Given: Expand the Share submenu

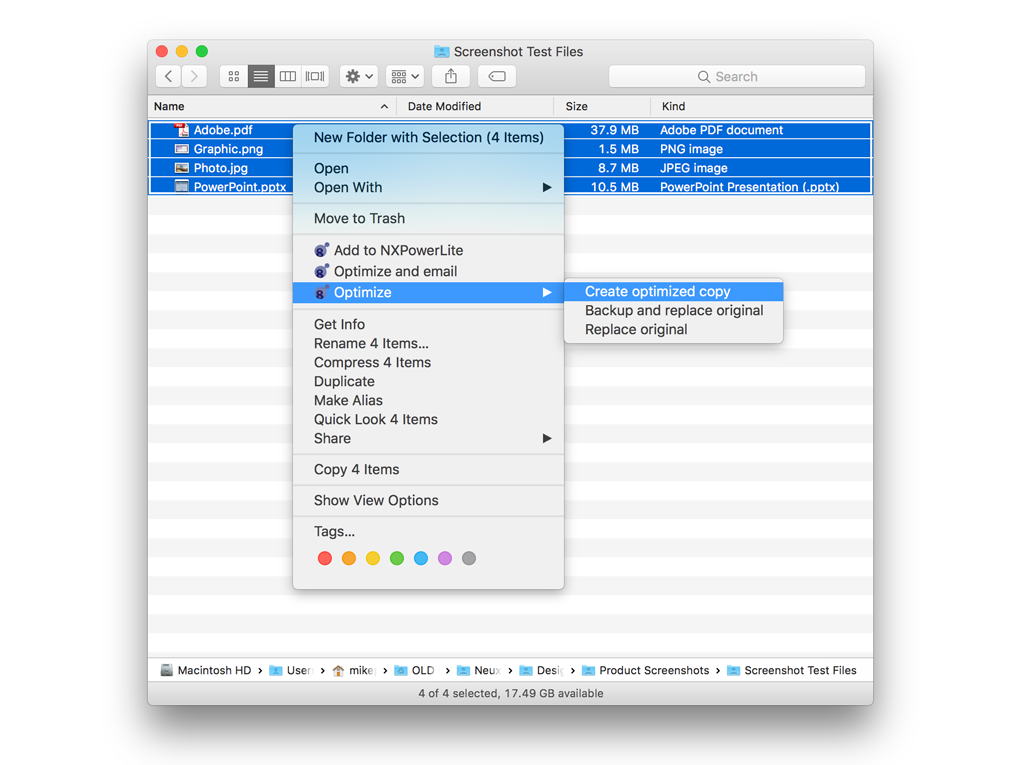Looking at the screenshot, I should coord(428,438).
